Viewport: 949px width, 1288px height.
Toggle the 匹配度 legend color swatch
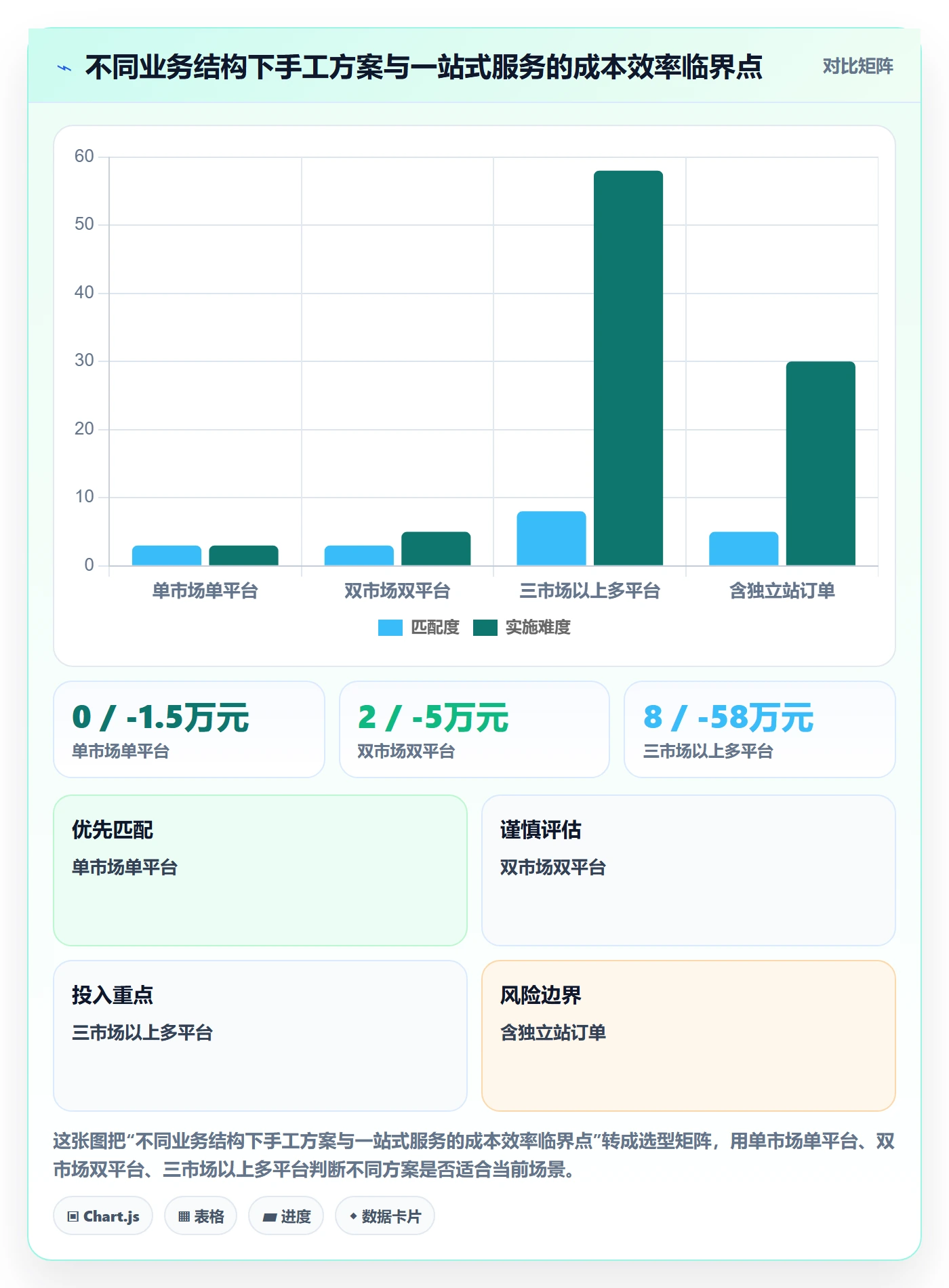tap(390, 628)
